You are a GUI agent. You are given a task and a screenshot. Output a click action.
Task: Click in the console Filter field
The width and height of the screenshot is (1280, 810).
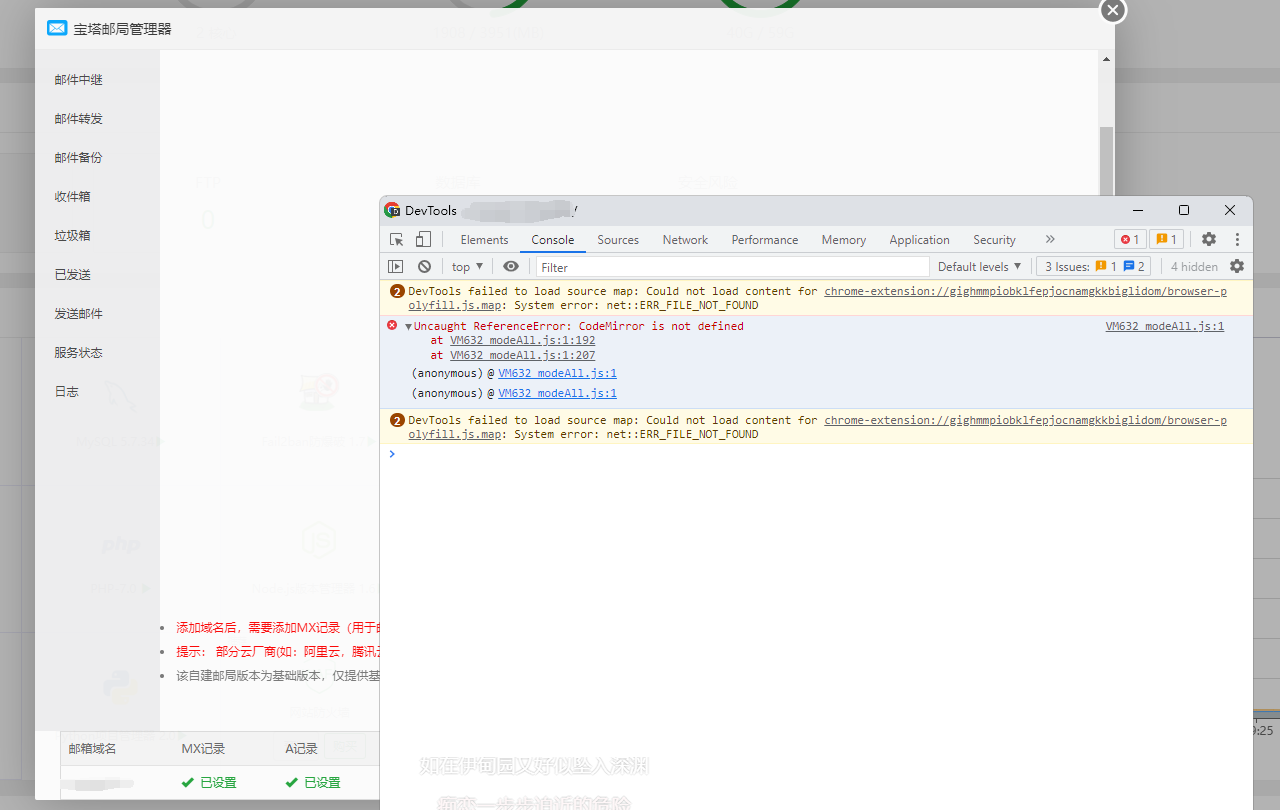tap(732, 267)
